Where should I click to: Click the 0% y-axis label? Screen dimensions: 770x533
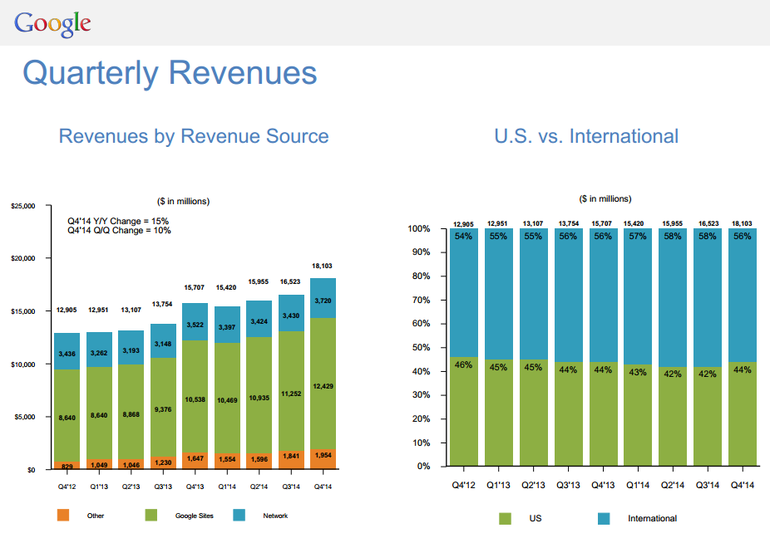[424, 466]
